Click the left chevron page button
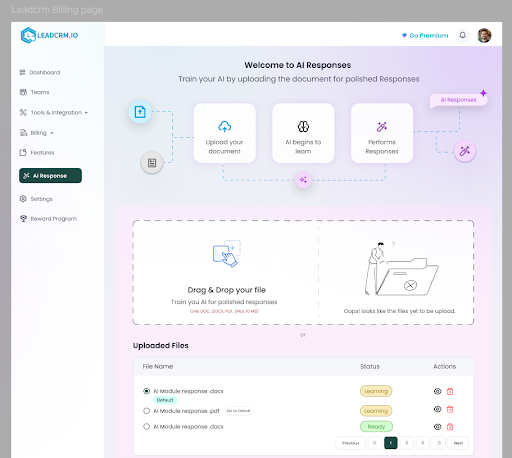The width and height of the screenshot is (512, 458). 375,443
